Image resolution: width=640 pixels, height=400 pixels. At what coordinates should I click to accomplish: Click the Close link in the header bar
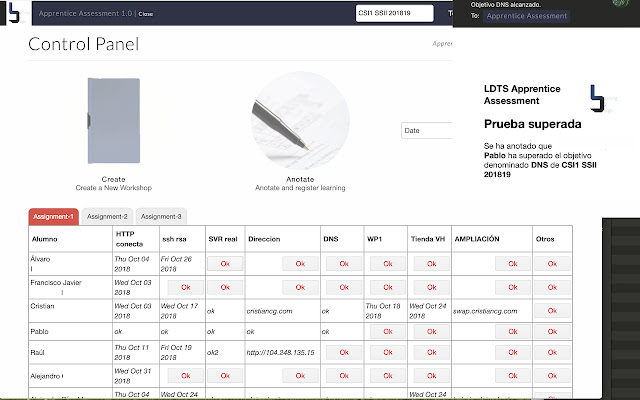(x=145, y=14)
